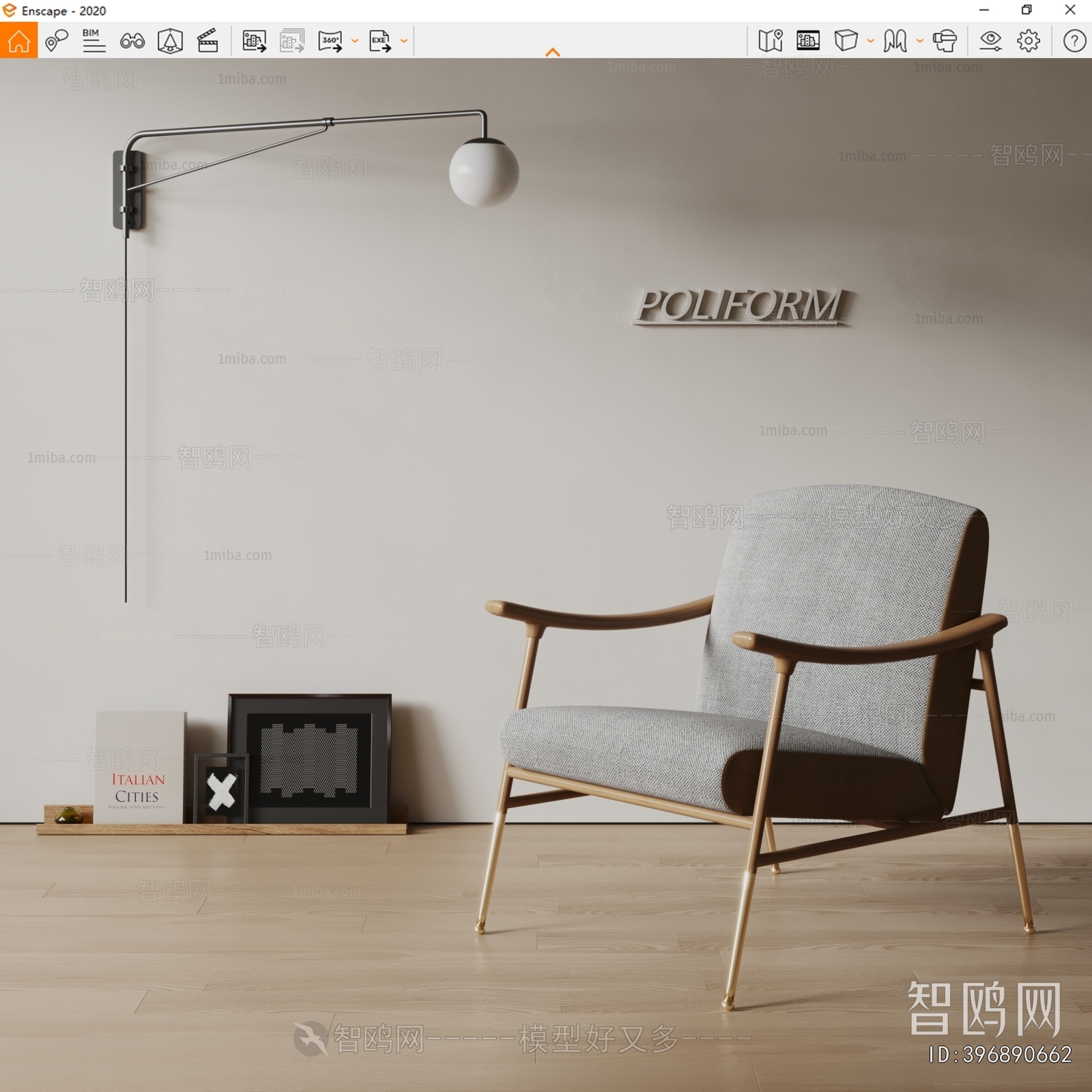The width and height of the screenshot is (1092, 1092).
Task: Open General Settings gear
Action: (x=1028, y=41)
